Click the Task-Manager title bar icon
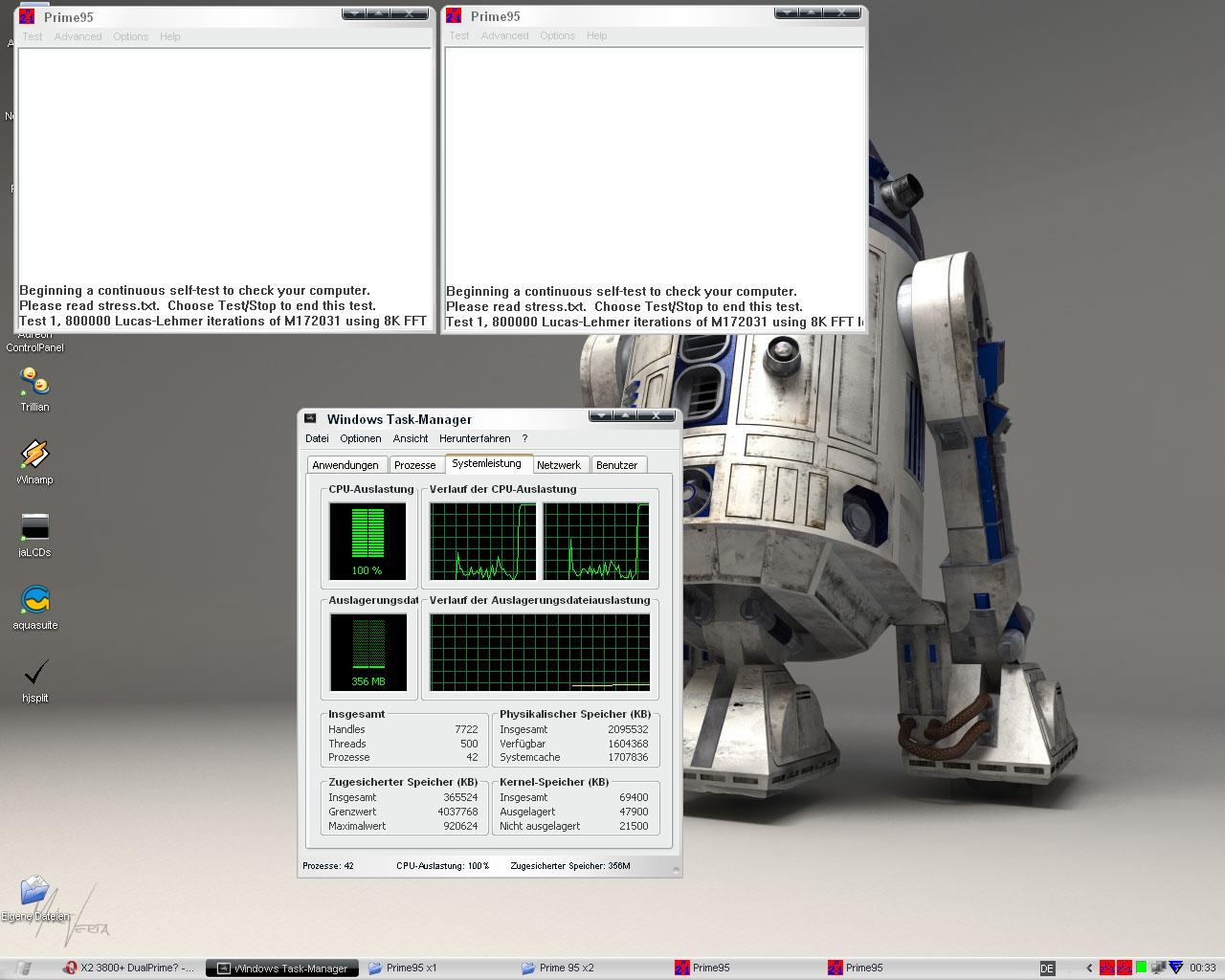The image size is (1225, 980). pyautogui.click(x=310, y=418)
